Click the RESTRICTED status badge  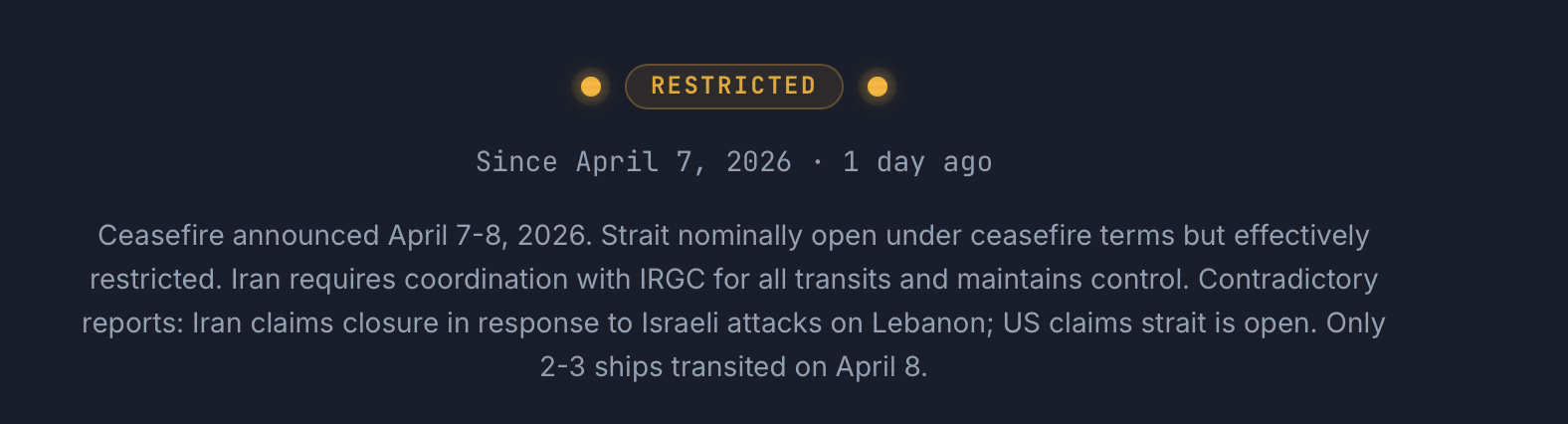click(733, 87)
